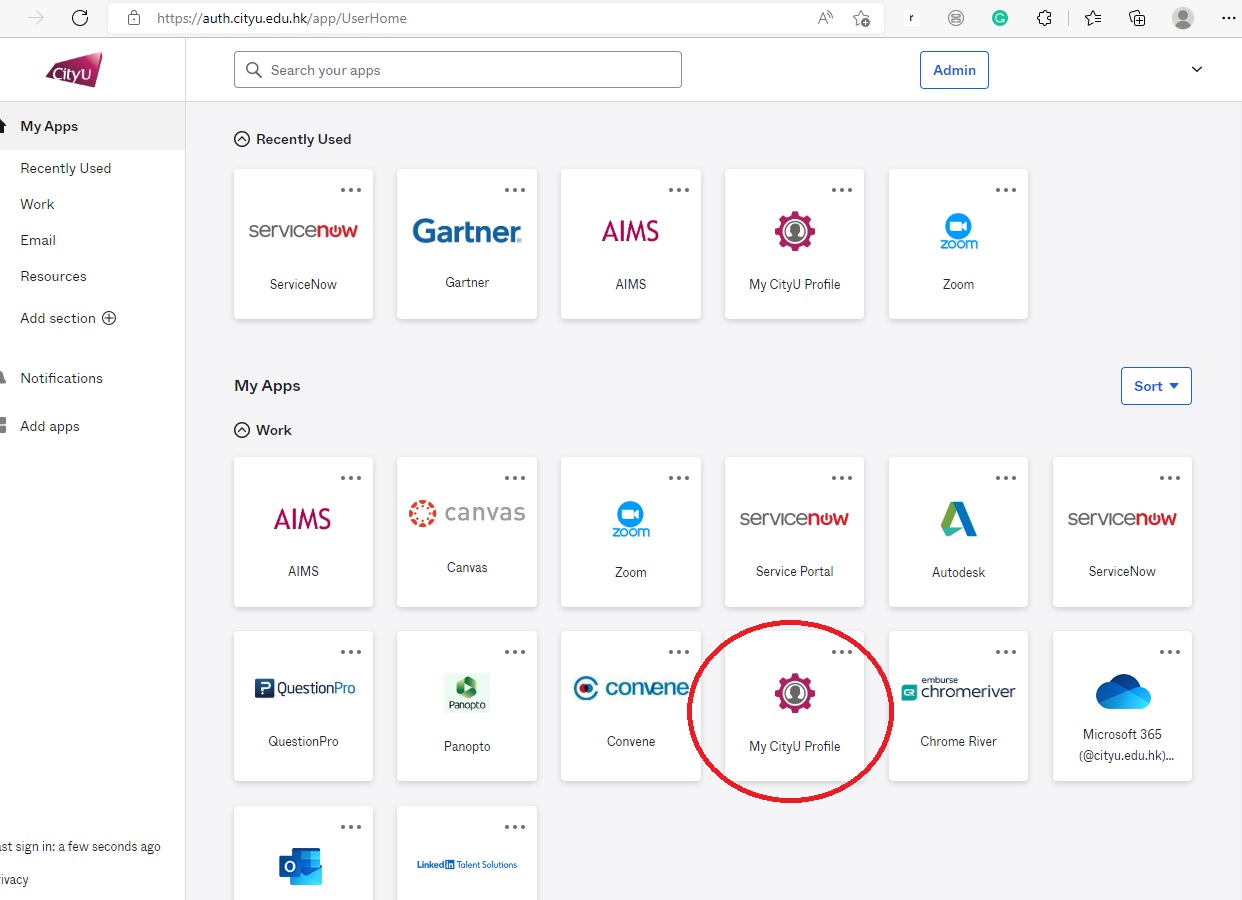Open options menu on Autodesk tile

click(x=1006, y=478)
